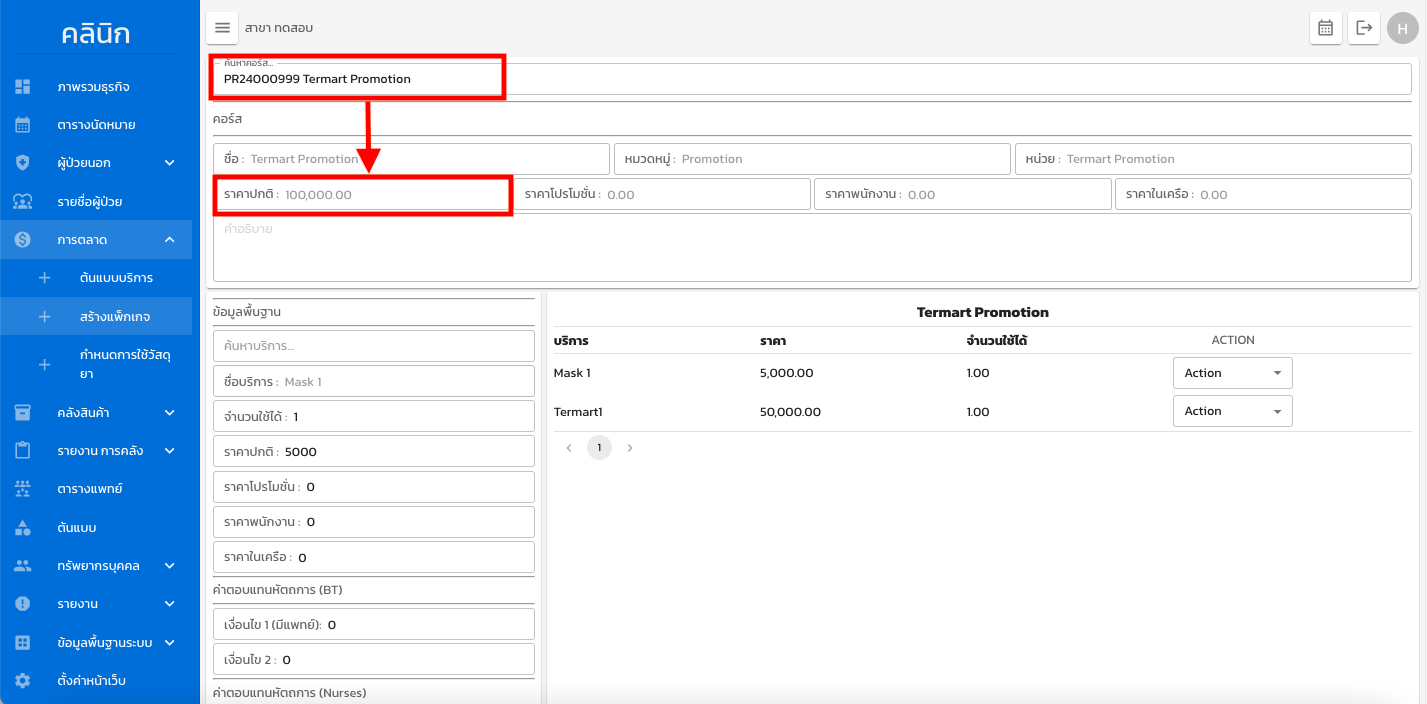Image resolution: width=1427 pixels, height=704 pixels.
Task: Open the calendar icon in top bar
Action: click(x=1326, y=28)
